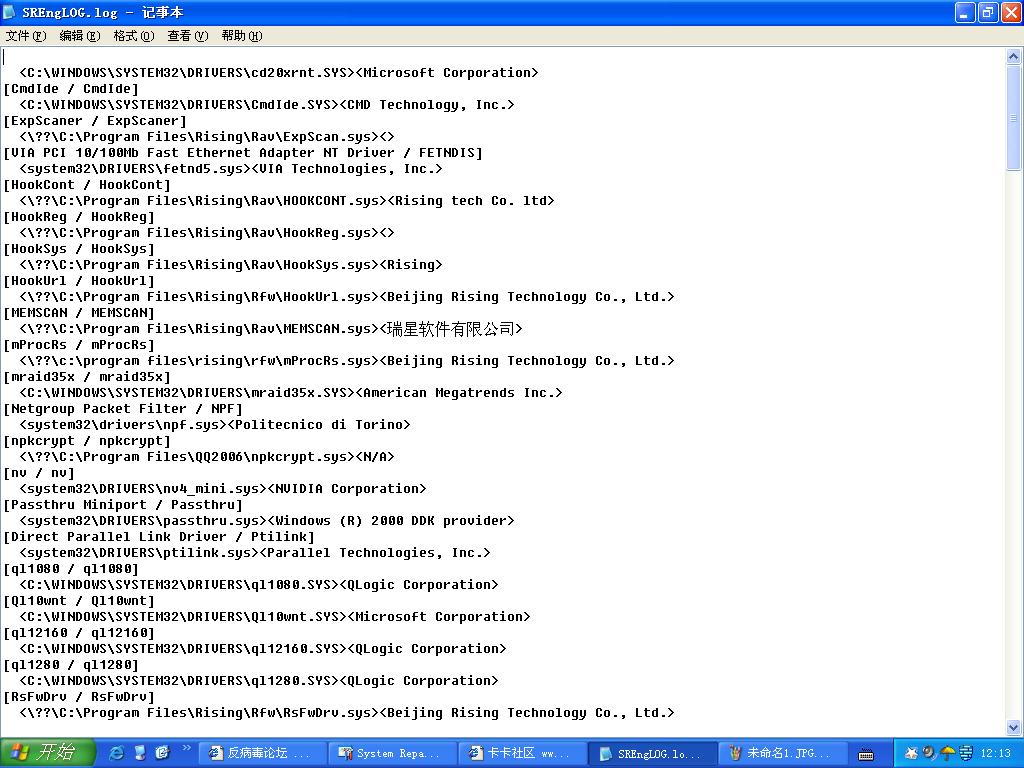Image resolution: width=1024 pixels, height=768 pixels.
Task: Click the mProcRs.sys path line
Action: 347,360
